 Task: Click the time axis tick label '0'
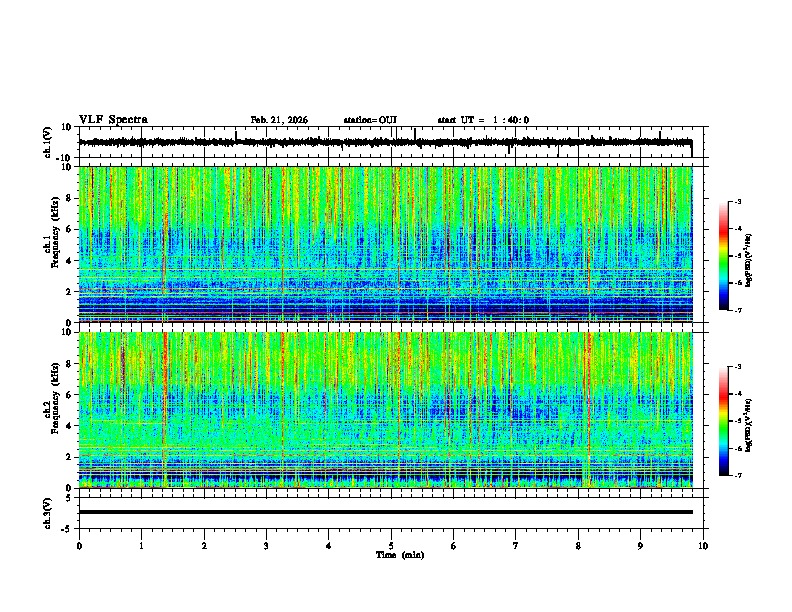tap(79, 546)
